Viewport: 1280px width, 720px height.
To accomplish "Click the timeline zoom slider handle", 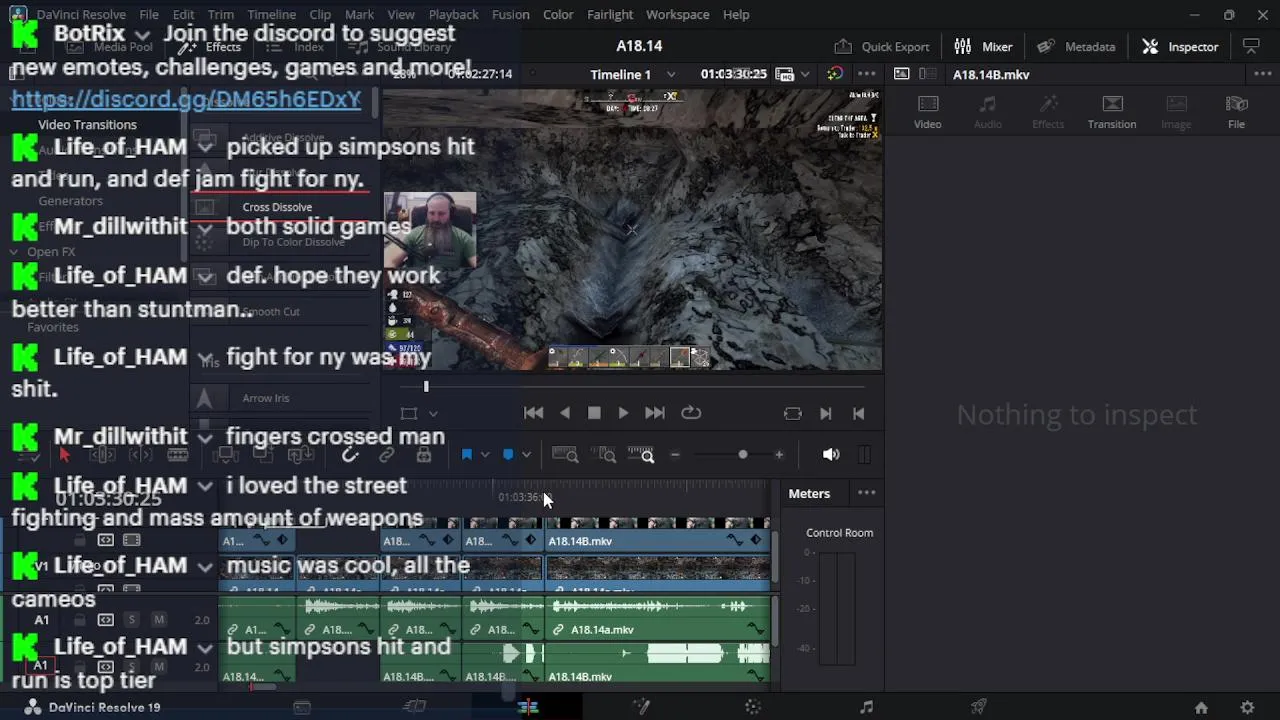I will click(742, 455).
